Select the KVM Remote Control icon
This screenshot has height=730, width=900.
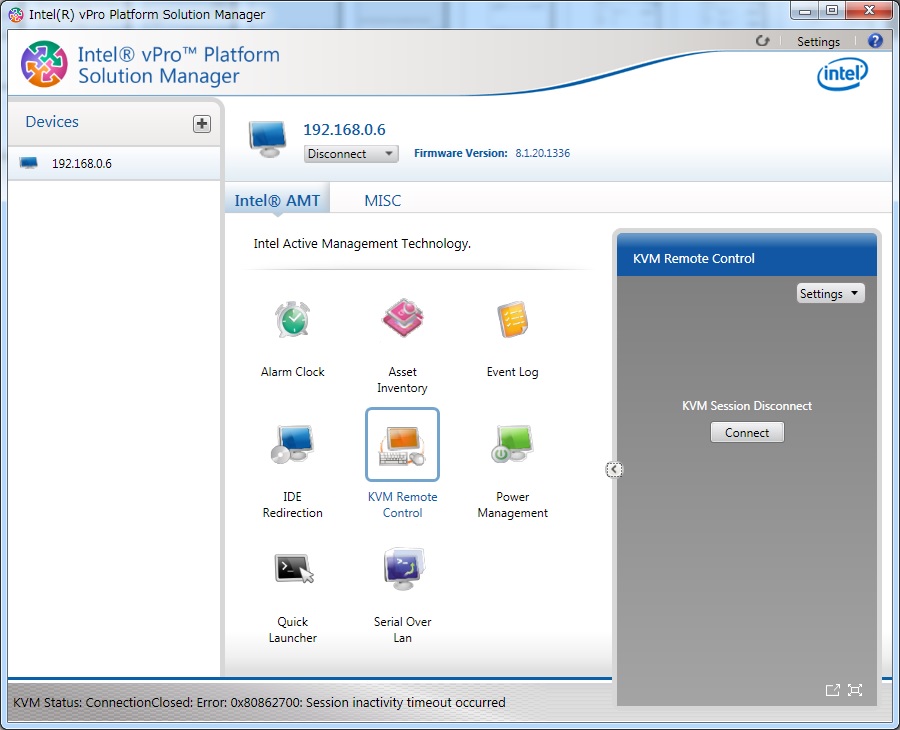point(402,446)
